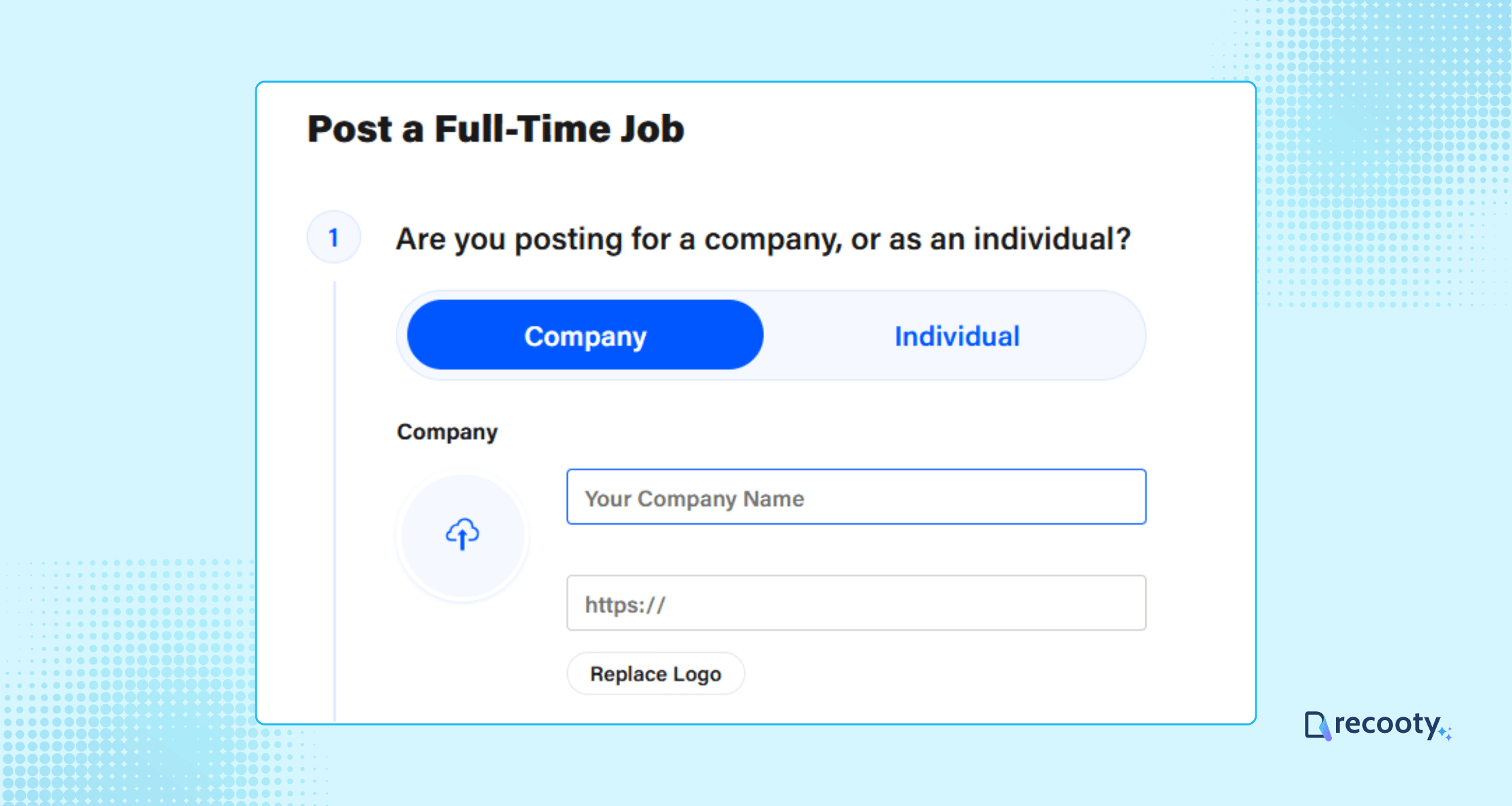Image resolution: width=1512 pixels, height=806 pixels.
Task: Click the Company section label
Action: [x=448, y=432]
